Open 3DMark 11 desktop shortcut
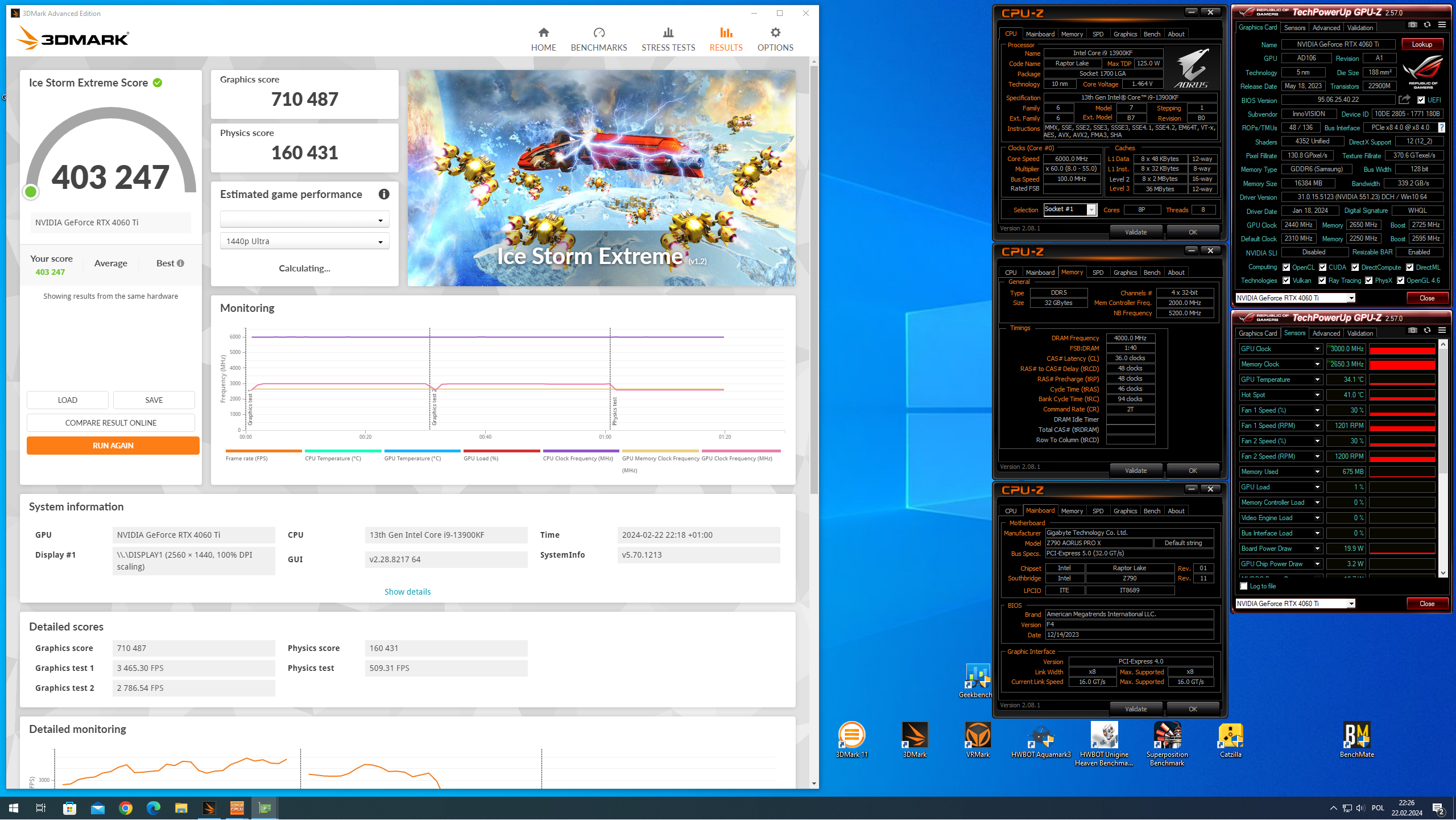The width and height of the screenshot is (1456, 820). click(851, 740)
